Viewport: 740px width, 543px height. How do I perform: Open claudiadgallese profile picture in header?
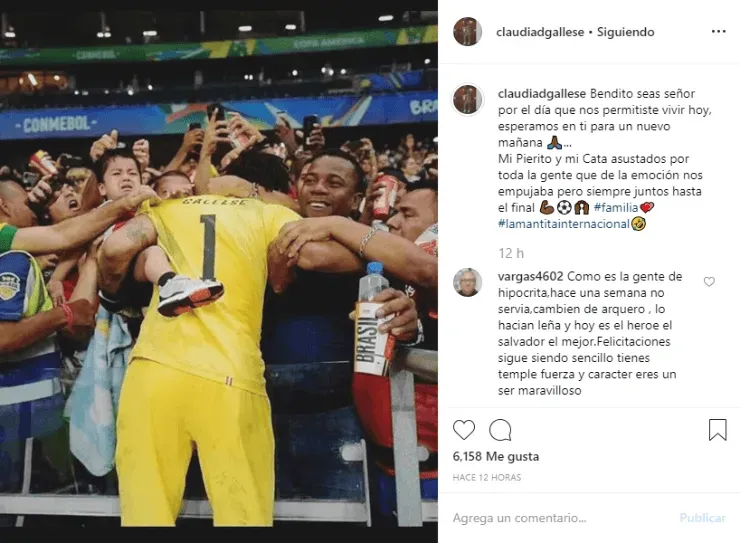[467, 32]
